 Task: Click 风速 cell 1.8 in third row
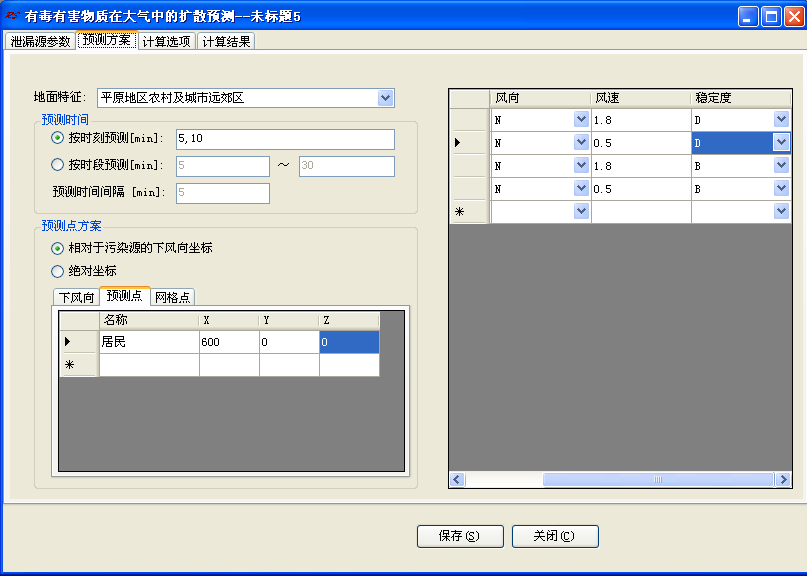[x=641, y=166]
